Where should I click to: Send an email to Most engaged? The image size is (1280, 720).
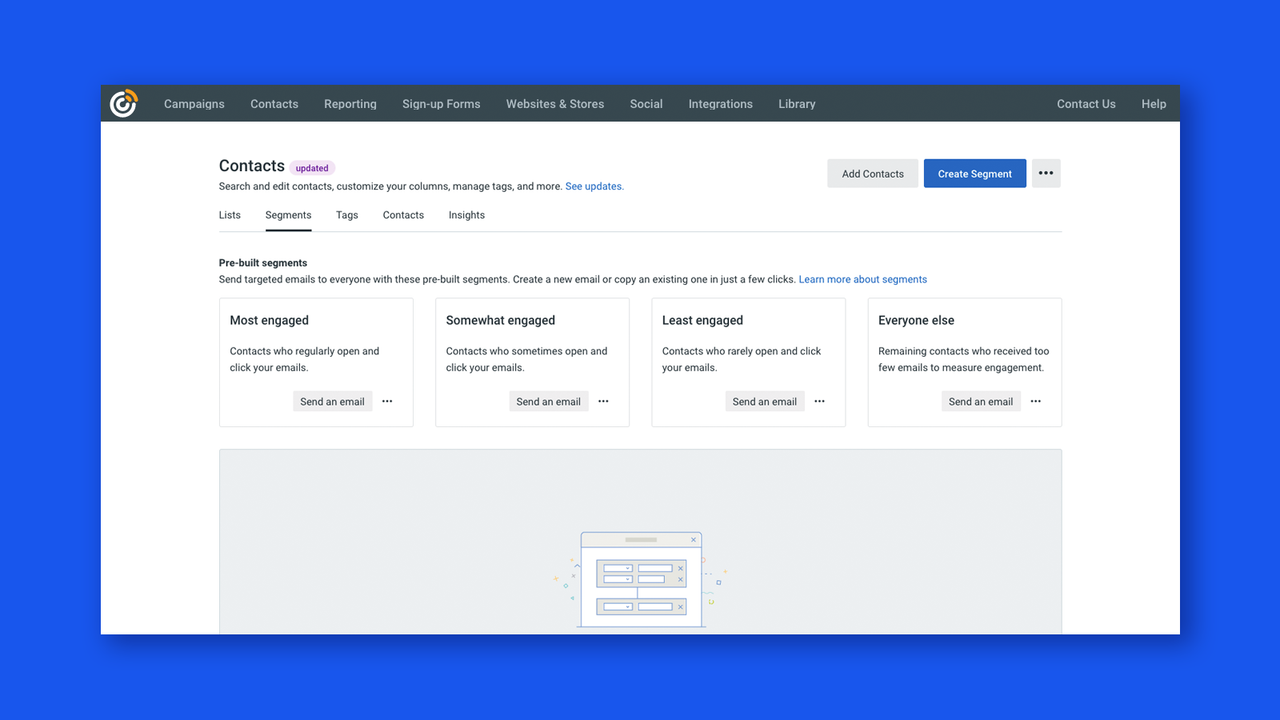pos(332,401)
